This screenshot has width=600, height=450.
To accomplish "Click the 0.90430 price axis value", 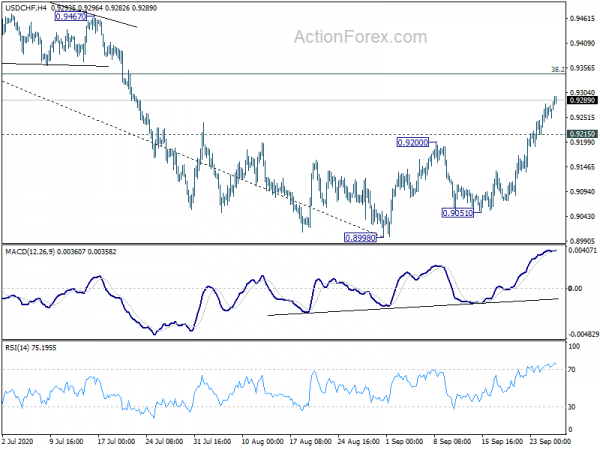I will [x=582, y=216].
